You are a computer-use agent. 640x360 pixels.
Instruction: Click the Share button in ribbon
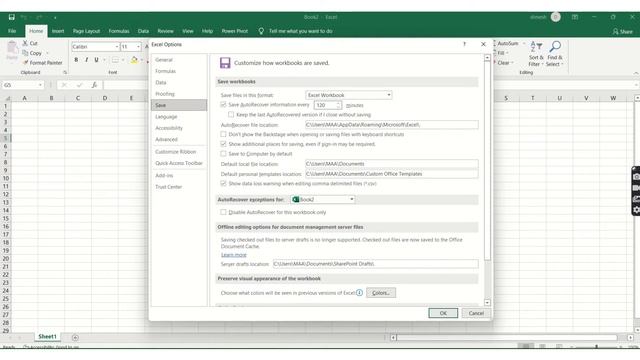click(x=622, y=31)
